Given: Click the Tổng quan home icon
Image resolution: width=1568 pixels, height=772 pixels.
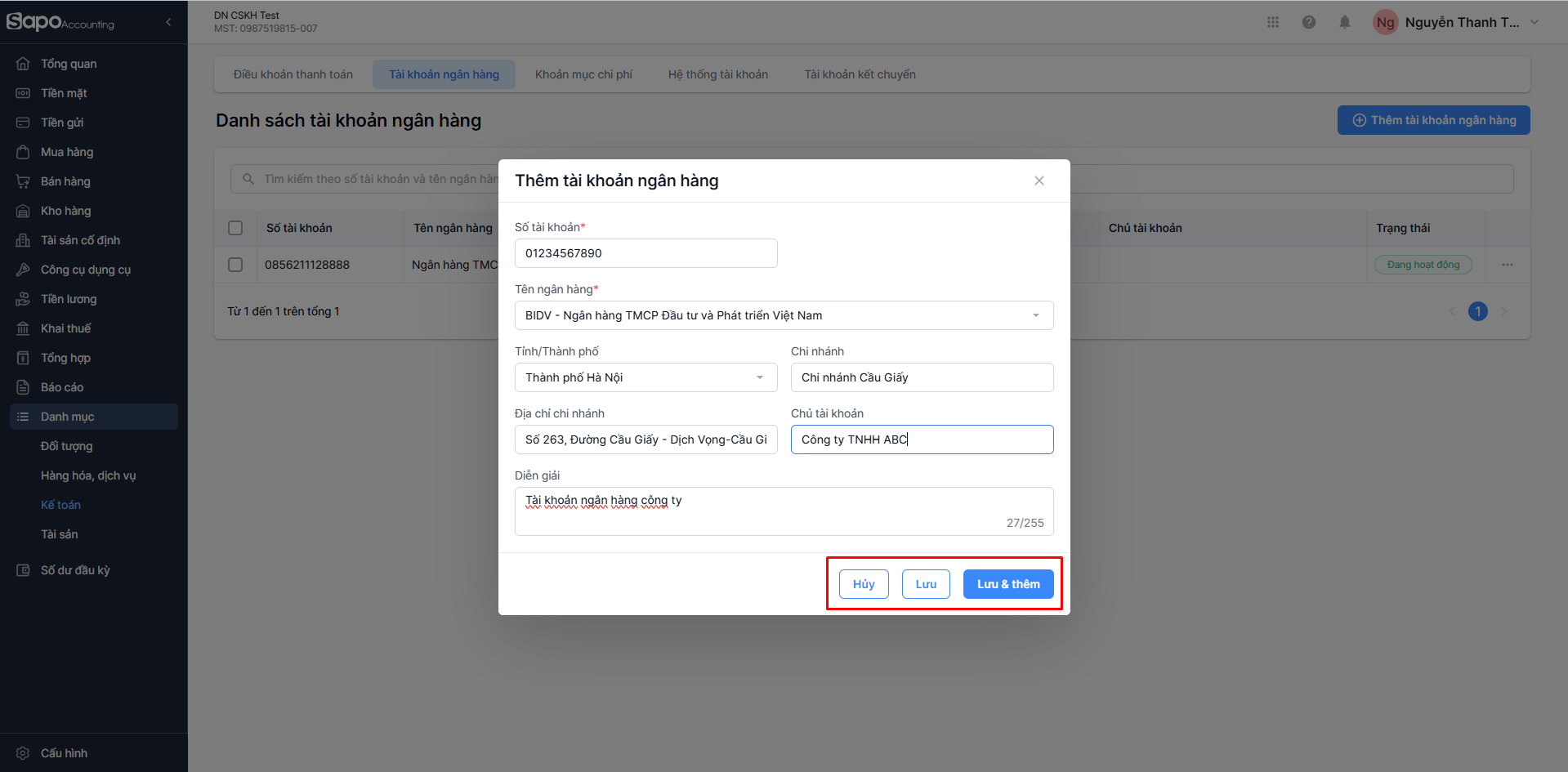Looking at the screenshot, I should pyautogui.click(x=23, y=64).
